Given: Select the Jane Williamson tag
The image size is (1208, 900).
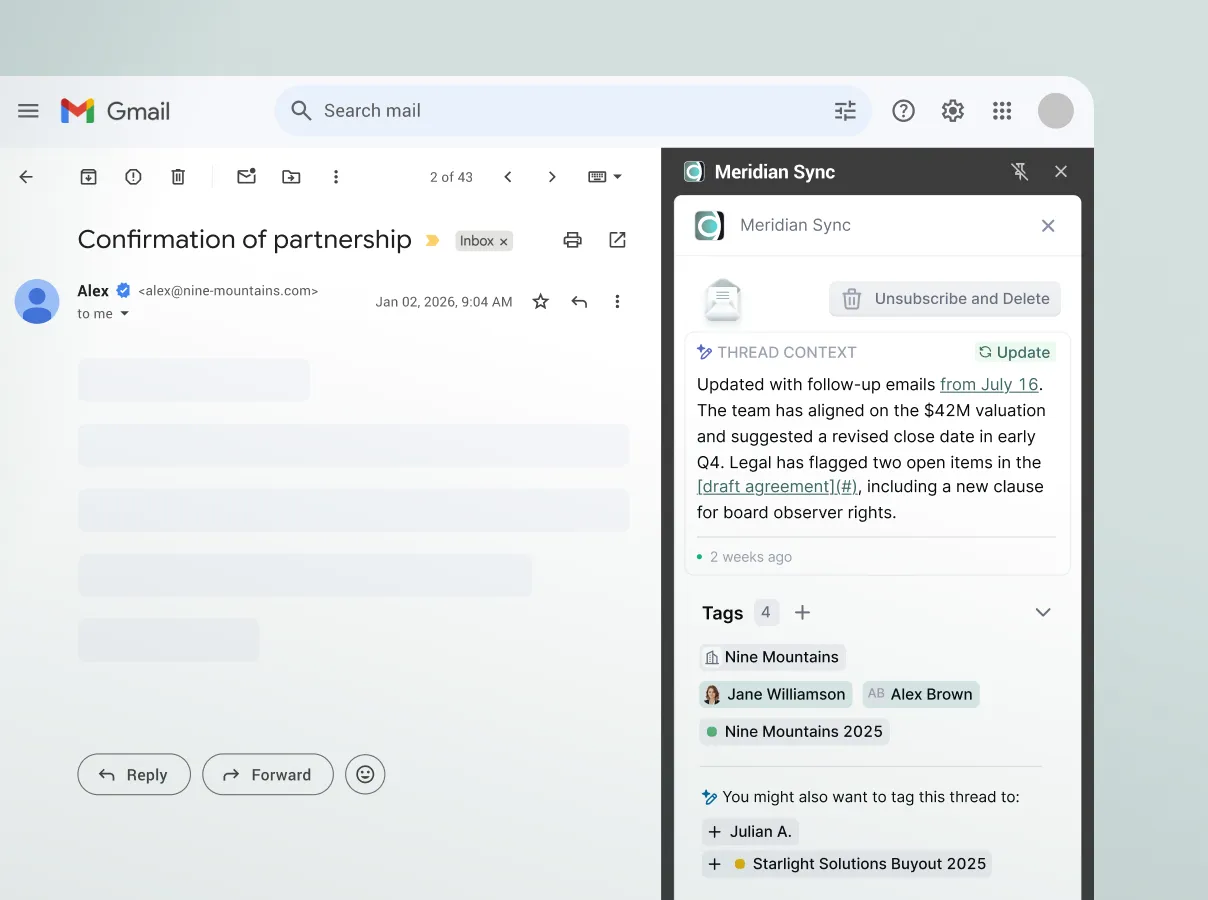Looking at the screenshot, I should click(x=775, y=694).
